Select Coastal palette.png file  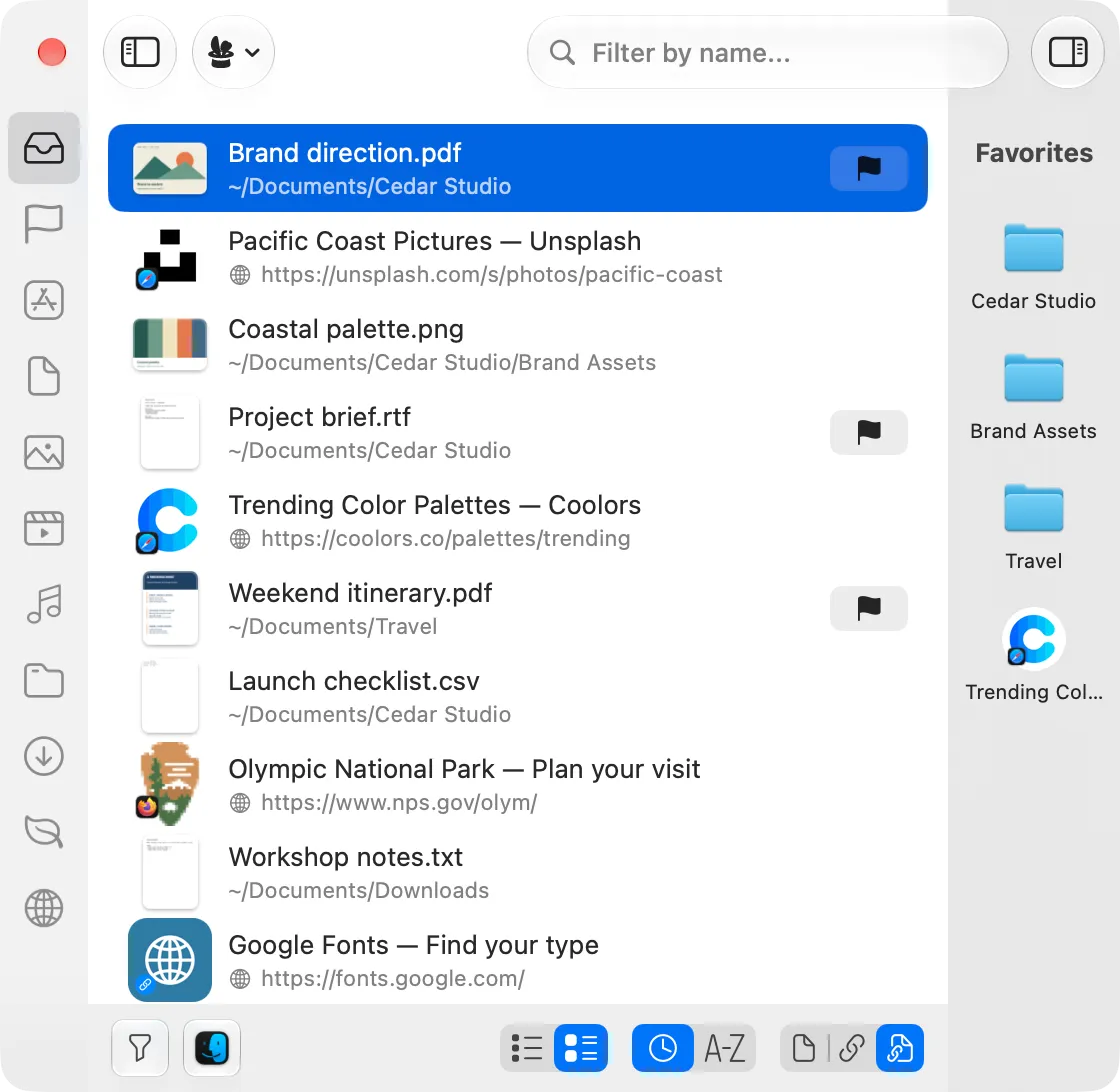(518, 344)
